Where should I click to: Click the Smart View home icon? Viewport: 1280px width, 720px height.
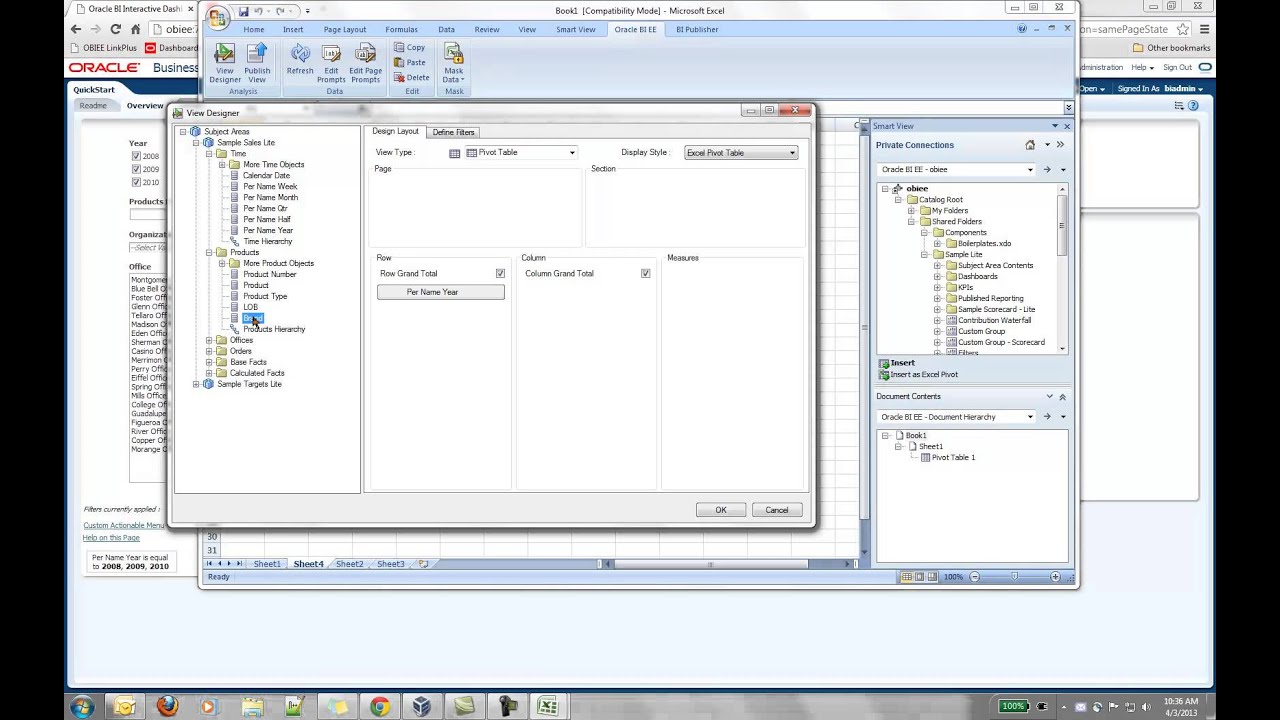click(x=1030, y=145)
